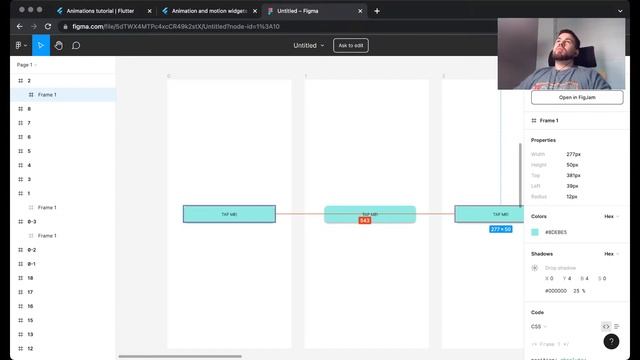The image size is (640, 360).
Task: Reload the Figma page
Action: click(x=48, y=27)
